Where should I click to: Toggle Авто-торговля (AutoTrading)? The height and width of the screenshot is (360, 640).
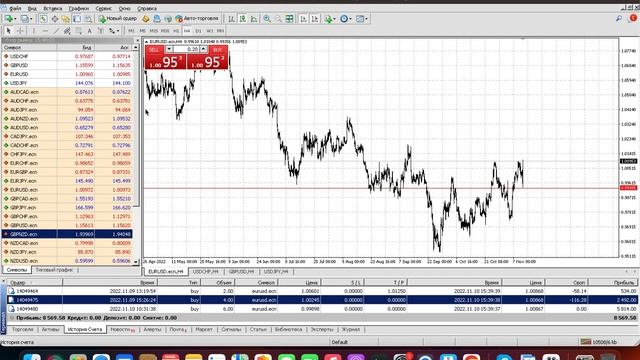(x=197, y=19)
